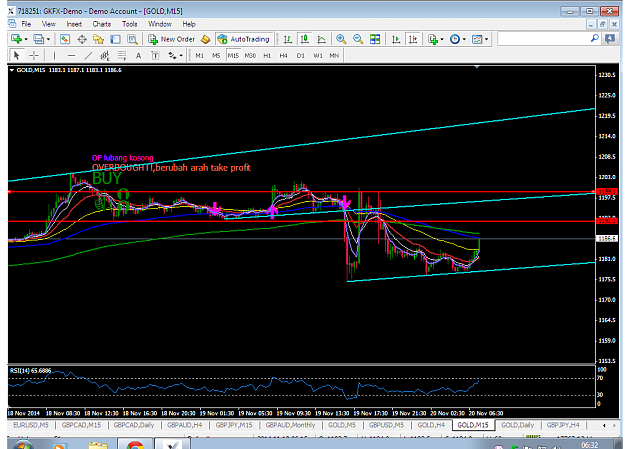Open the Indicators list icon
The image size is (625, 449).
[x=433, y=39]
